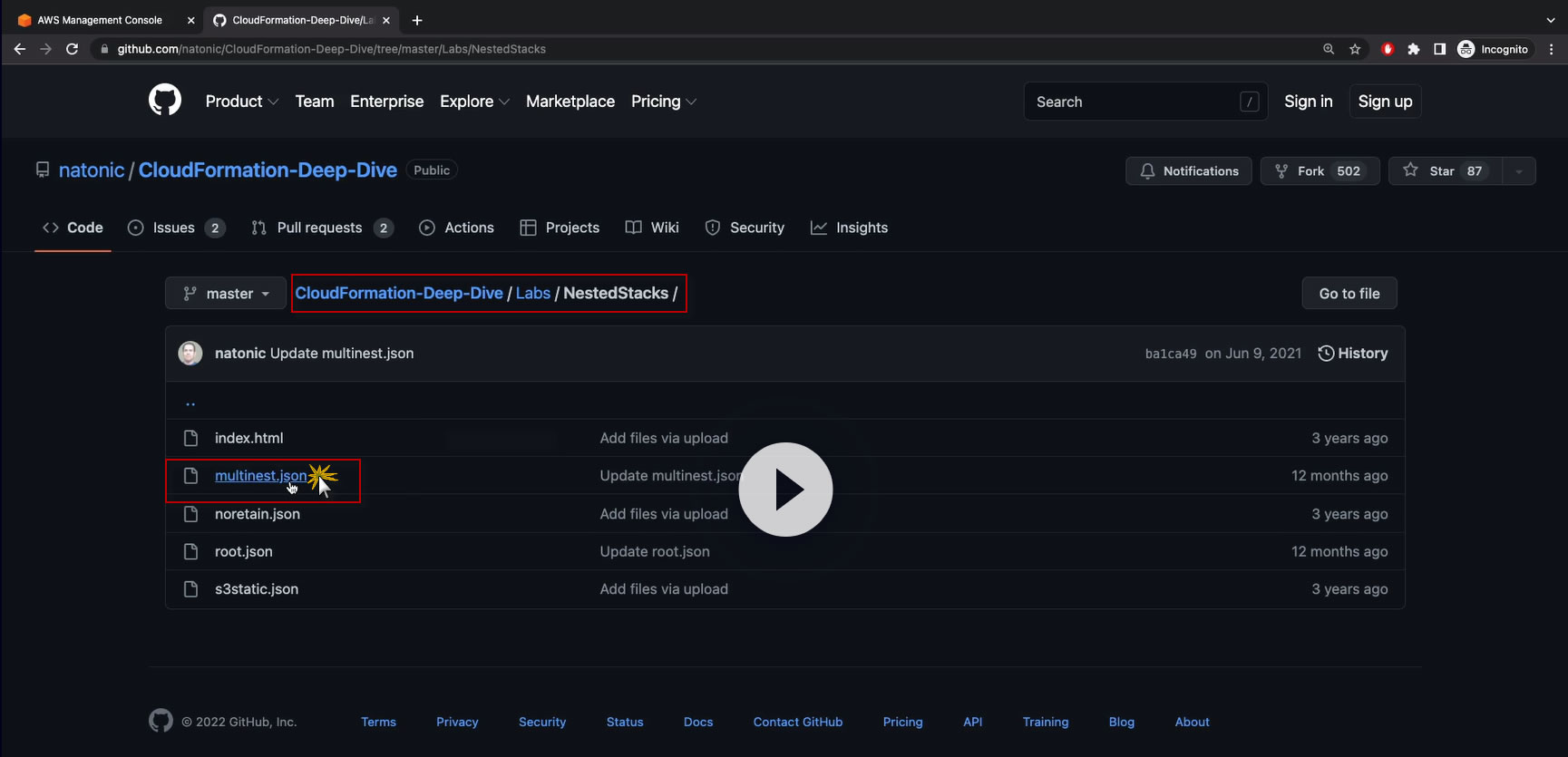
Task: Click the footer GitHub logo
Action: pyautogui.click(x=161, y=721)
